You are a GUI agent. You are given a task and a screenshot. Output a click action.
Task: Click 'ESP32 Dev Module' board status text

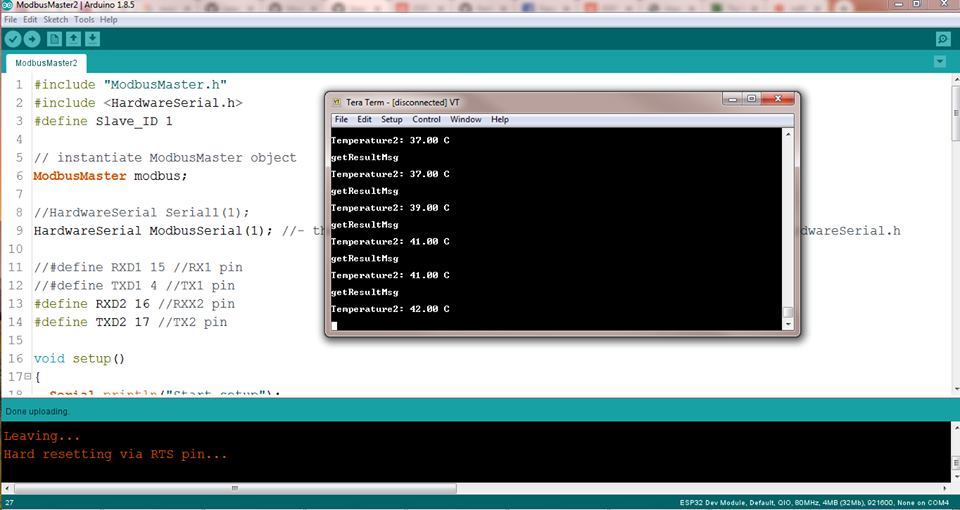pyautogui.click(x=712, y=503)
